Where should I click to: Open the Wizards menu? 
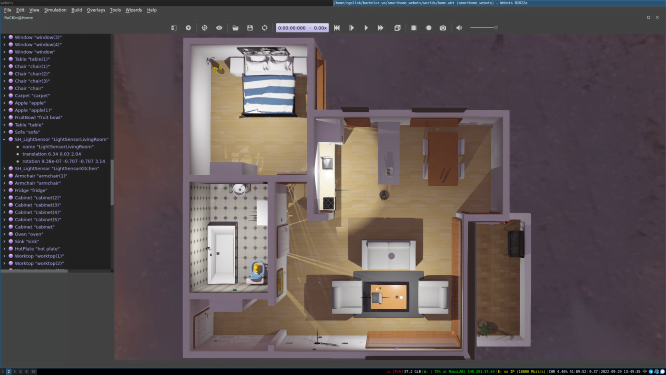tap(133, 10)
